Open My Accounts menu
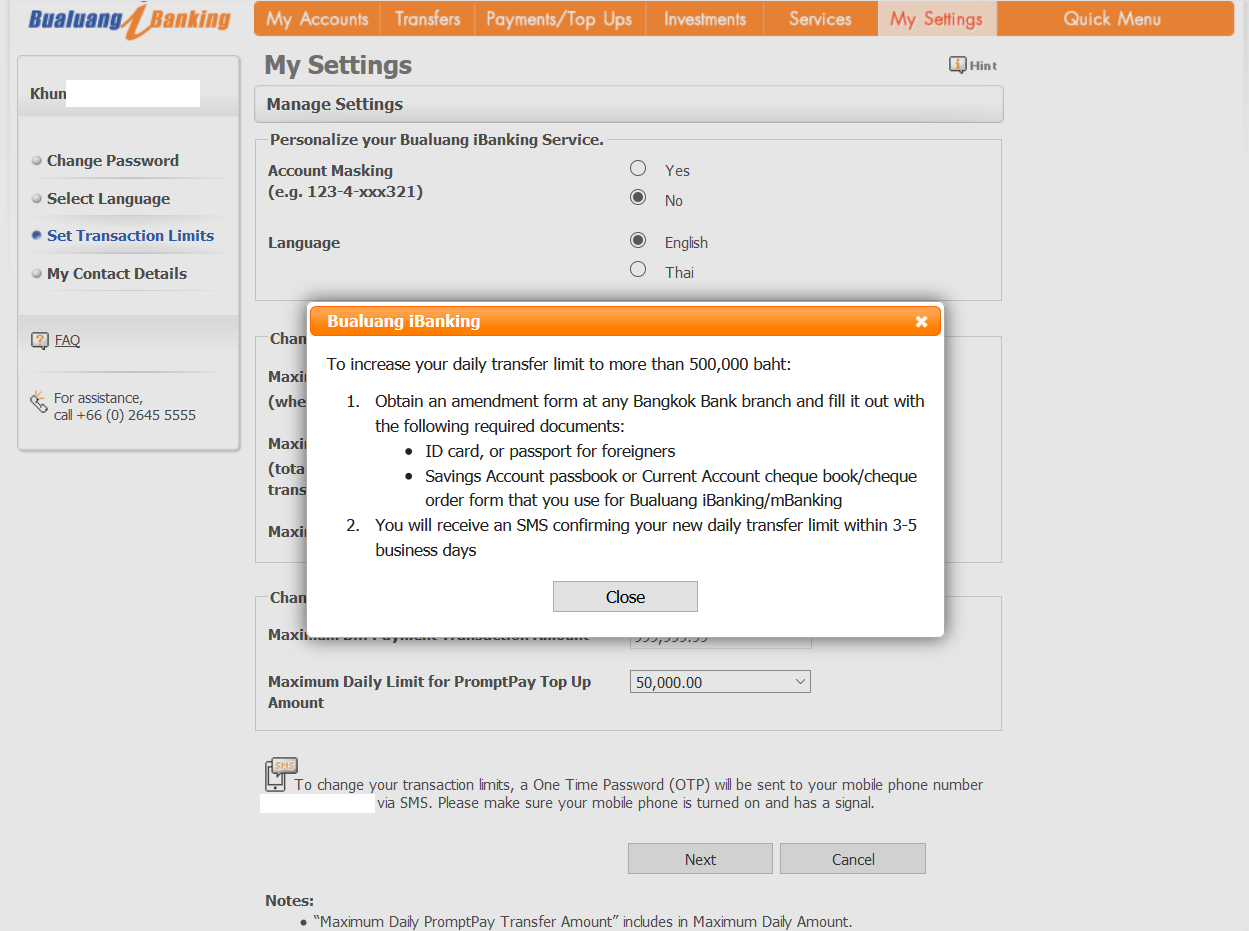This screenshot has height=931, width=1249. [317, 19]
